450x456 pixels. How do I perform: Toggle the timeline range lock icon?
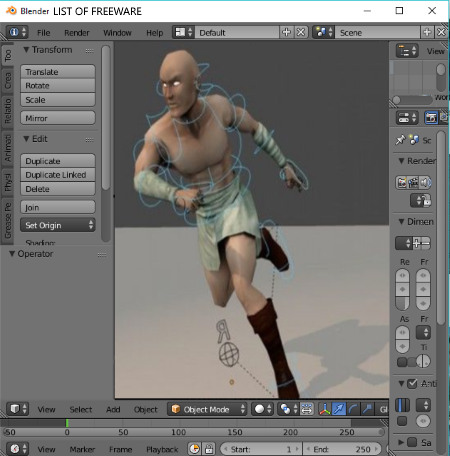point(209,449)
